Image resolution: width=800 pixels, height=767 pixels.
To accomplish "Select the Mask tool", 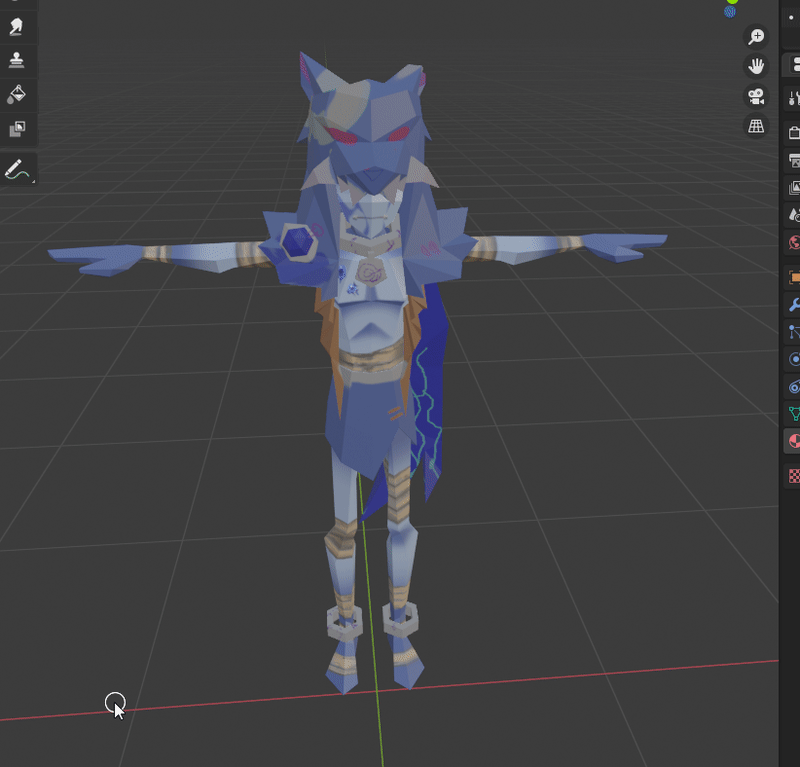I will point(16,128).
